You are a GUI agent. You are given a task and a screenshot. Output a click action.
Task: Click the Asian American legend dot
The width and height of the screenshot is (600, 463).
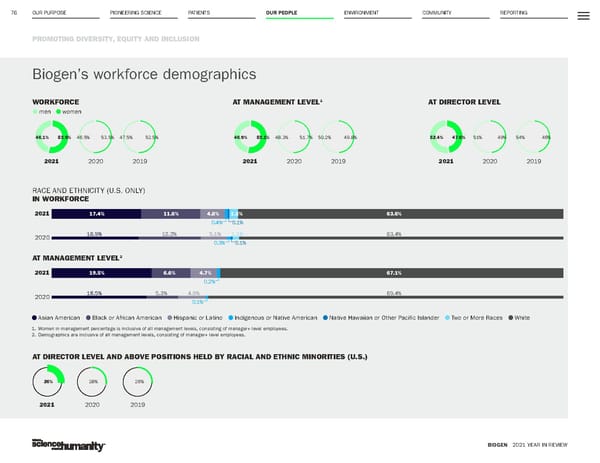[36, 317]
